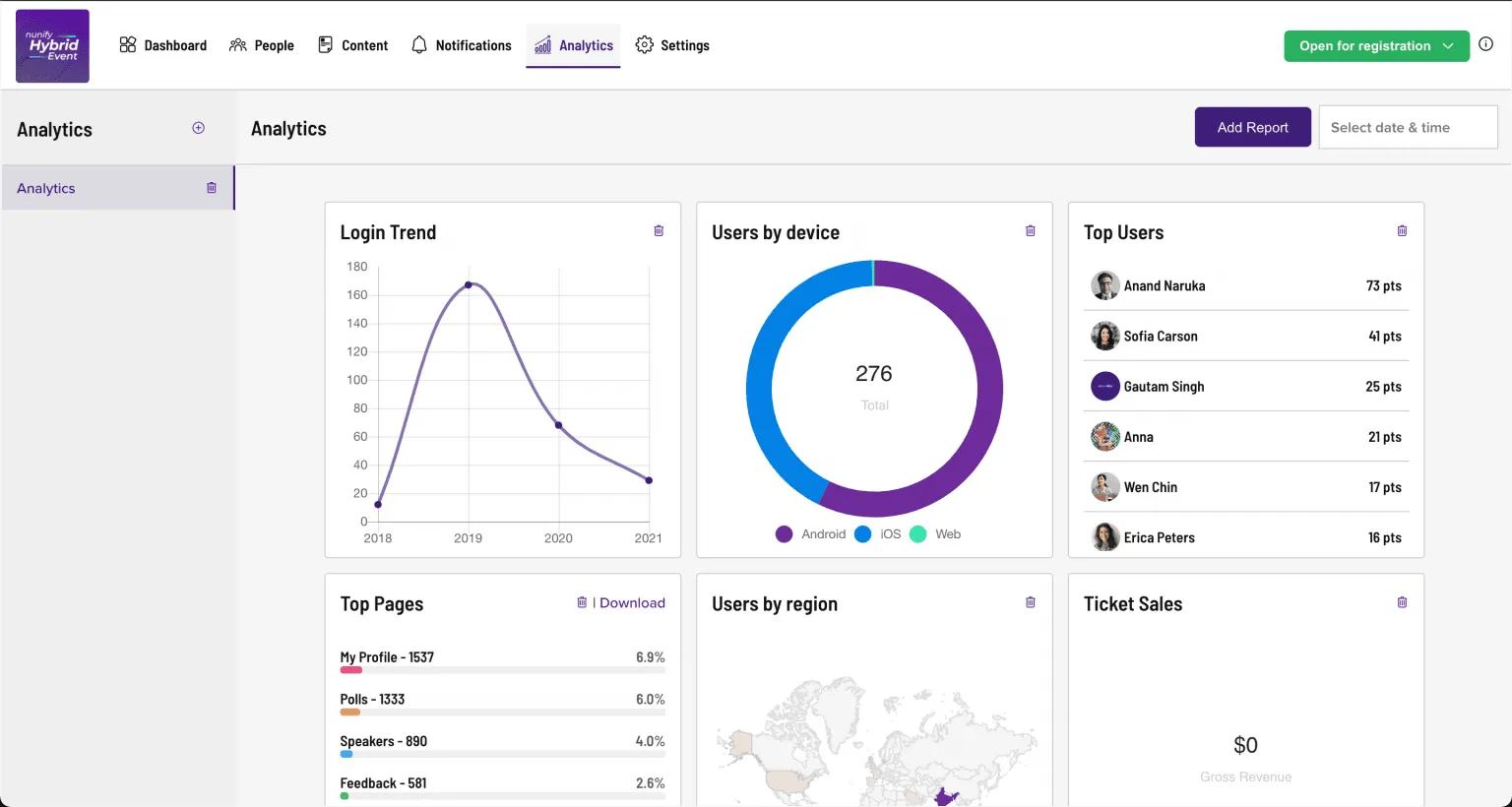Image resolution: width=1512 pixels, height=807 pixels.
Task: Click the People group icon
Action: pos(238,45)
